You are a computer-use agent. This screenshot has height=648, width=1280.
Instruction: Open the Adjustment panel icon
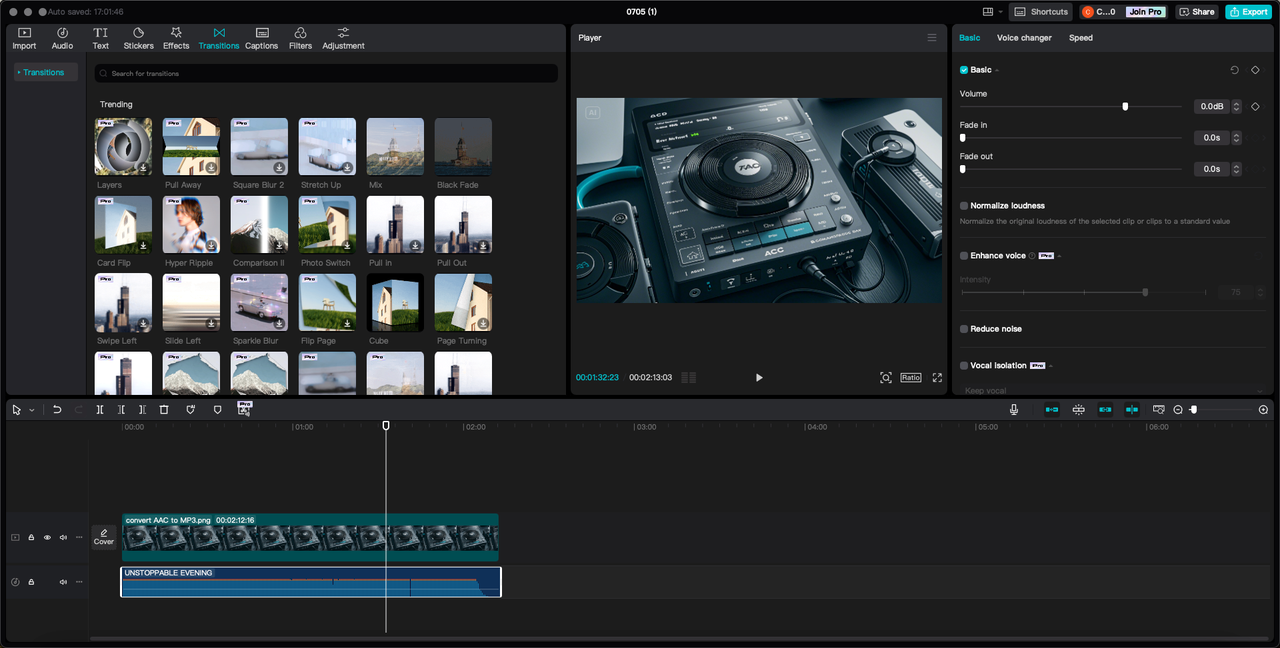coord(343,38)
